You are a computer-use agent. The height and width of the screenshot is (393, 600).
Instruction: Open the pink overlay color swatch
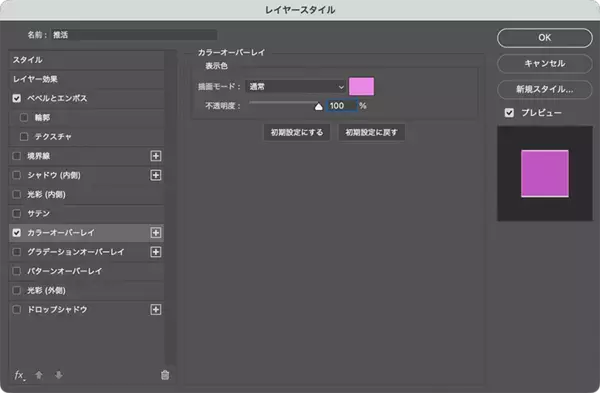[x=361, y=86]
